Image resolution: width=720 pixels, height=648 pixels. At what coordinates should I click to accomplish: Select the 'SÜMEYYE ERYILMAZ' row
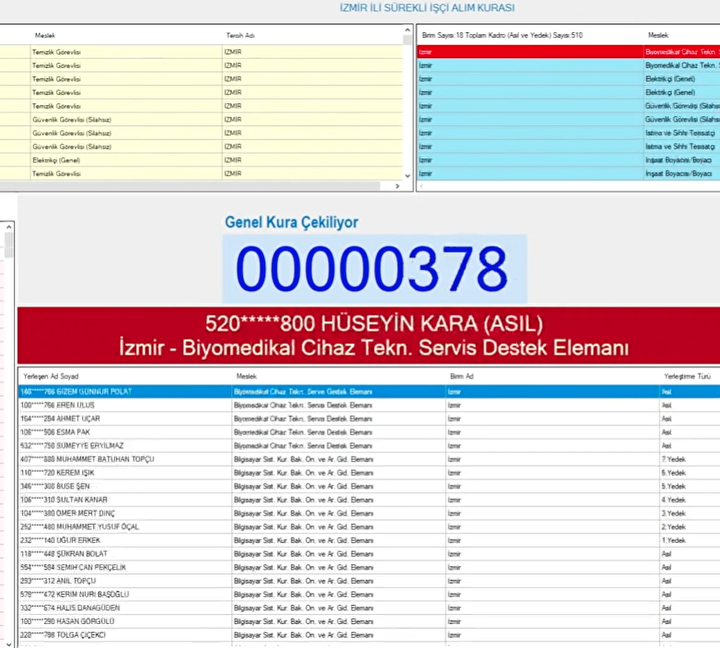pyautogui.click(x=369, y=446)
